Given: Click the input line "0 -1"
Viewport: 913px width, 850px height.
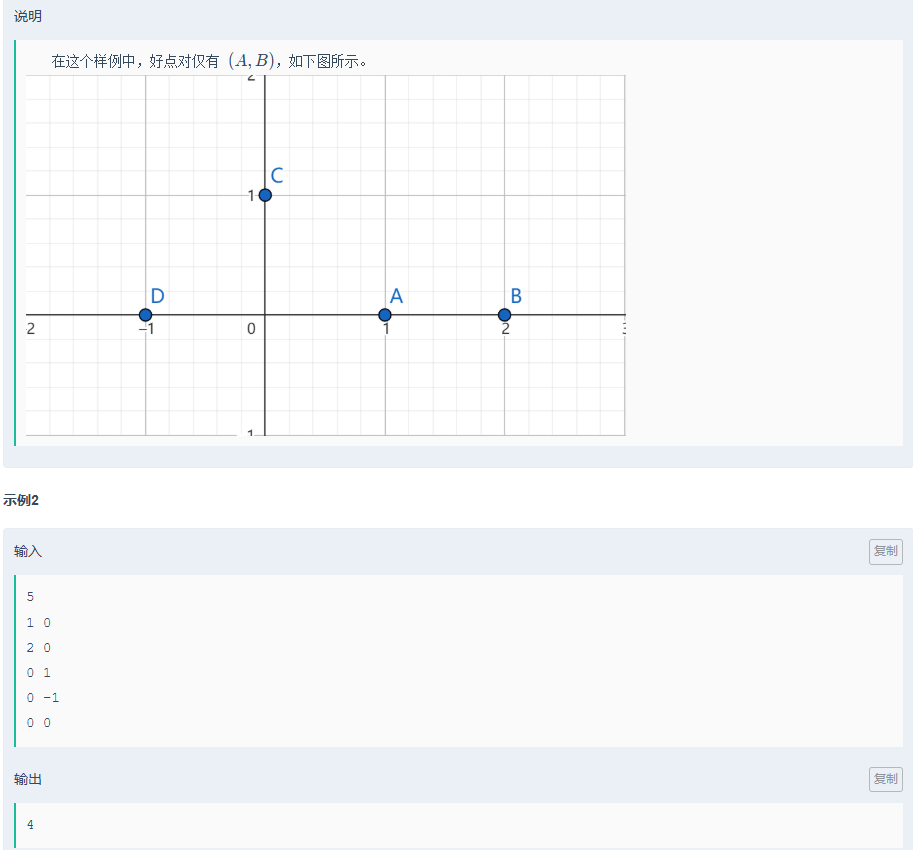Looking at the screenshot, I should [43, 697].
